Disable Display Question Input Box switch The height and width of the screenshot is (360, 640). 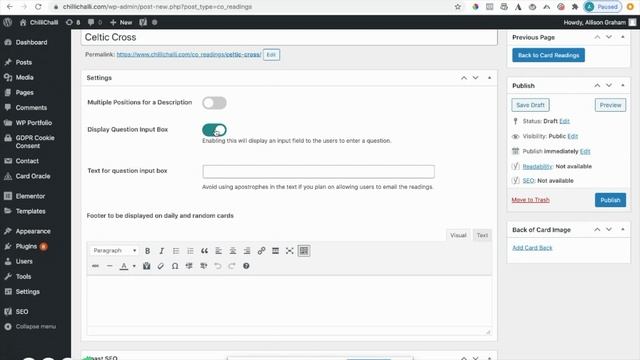[x=214, y=130]
